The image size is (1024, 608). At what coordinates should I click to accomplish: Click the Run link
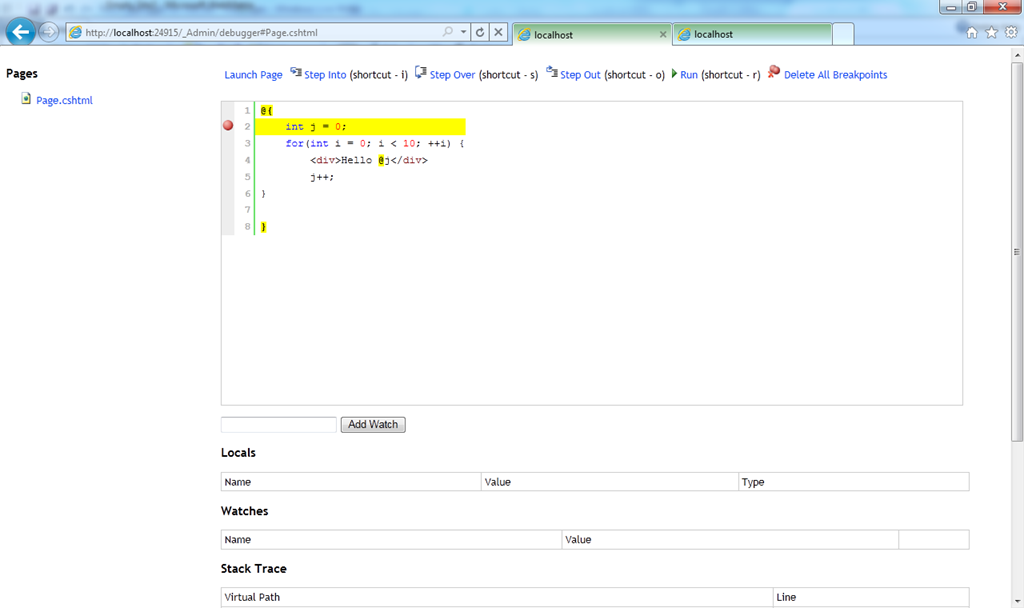pyautogui.click(x=688, y=75)
